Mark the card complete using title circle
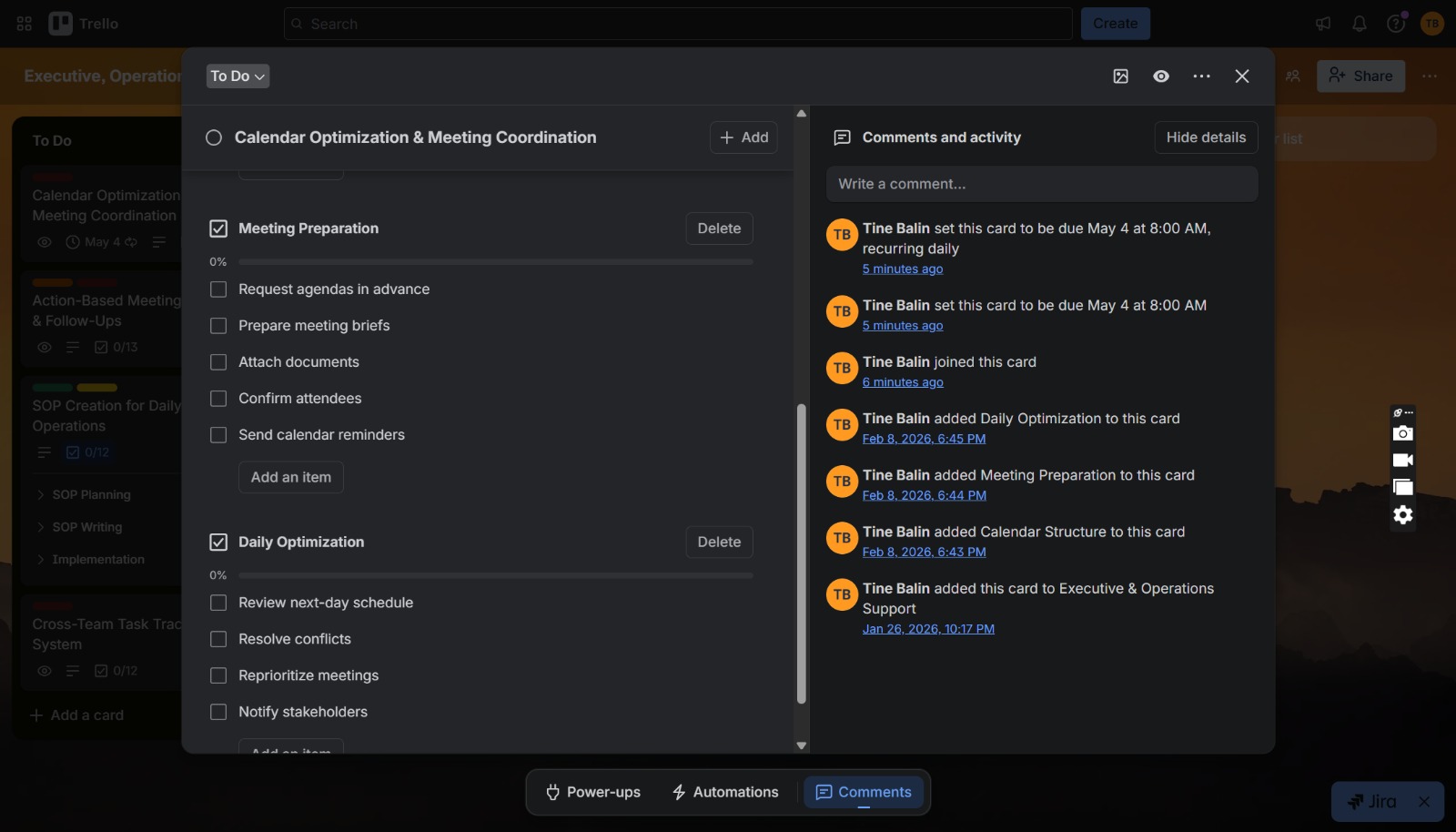Screen dimensions: 1456x832 pos(214,137)
